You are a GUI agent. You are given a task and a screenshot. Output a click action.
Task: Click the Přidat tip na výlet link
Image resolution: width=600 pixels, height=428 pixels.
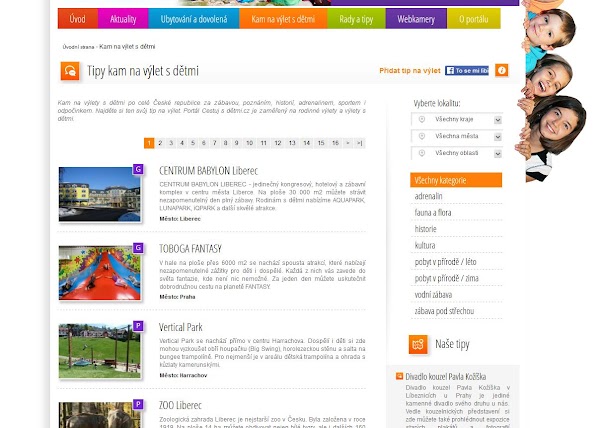[410, 71]
